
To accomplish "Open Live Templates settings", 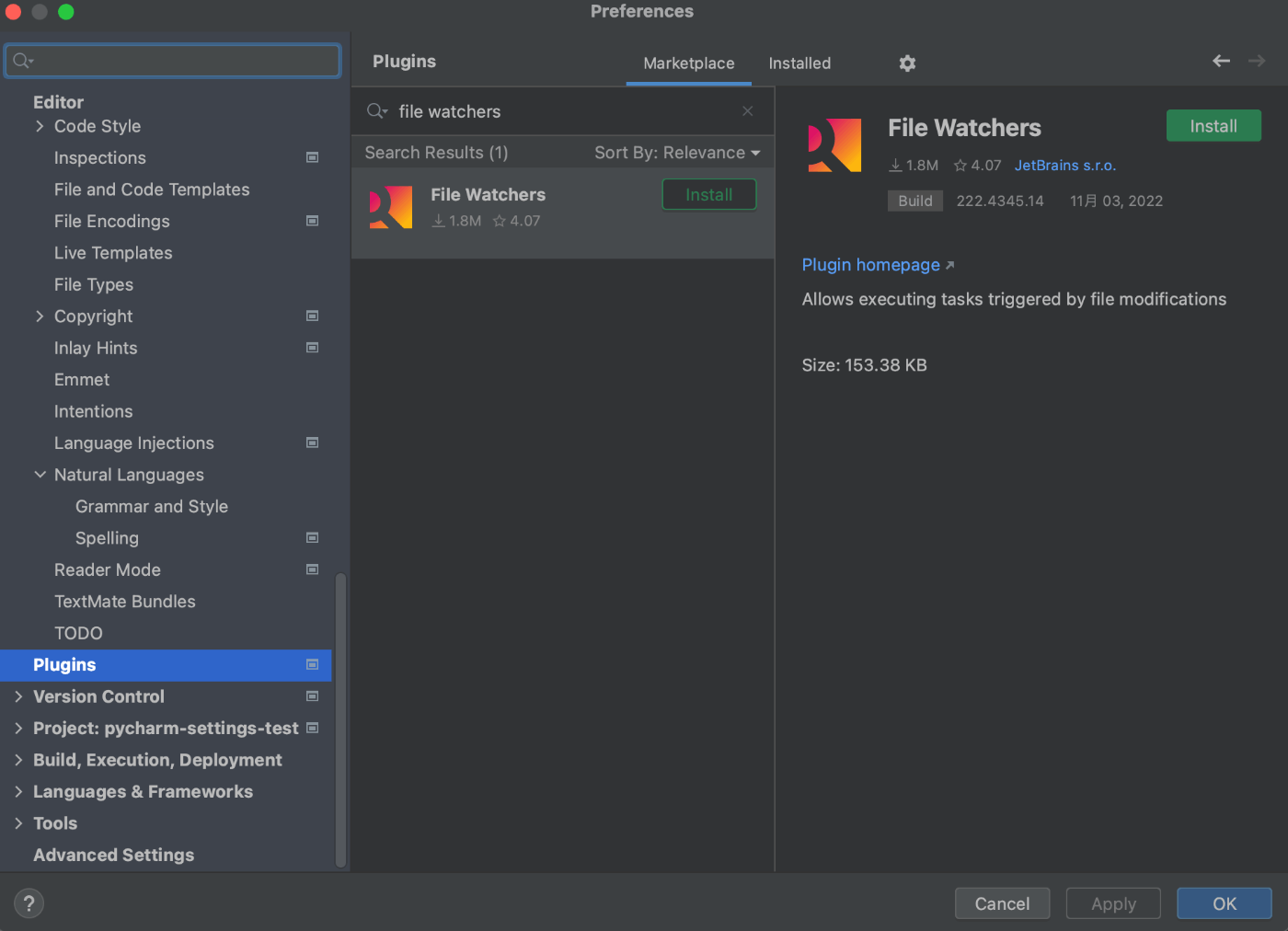I will click(x=113, y=253).
